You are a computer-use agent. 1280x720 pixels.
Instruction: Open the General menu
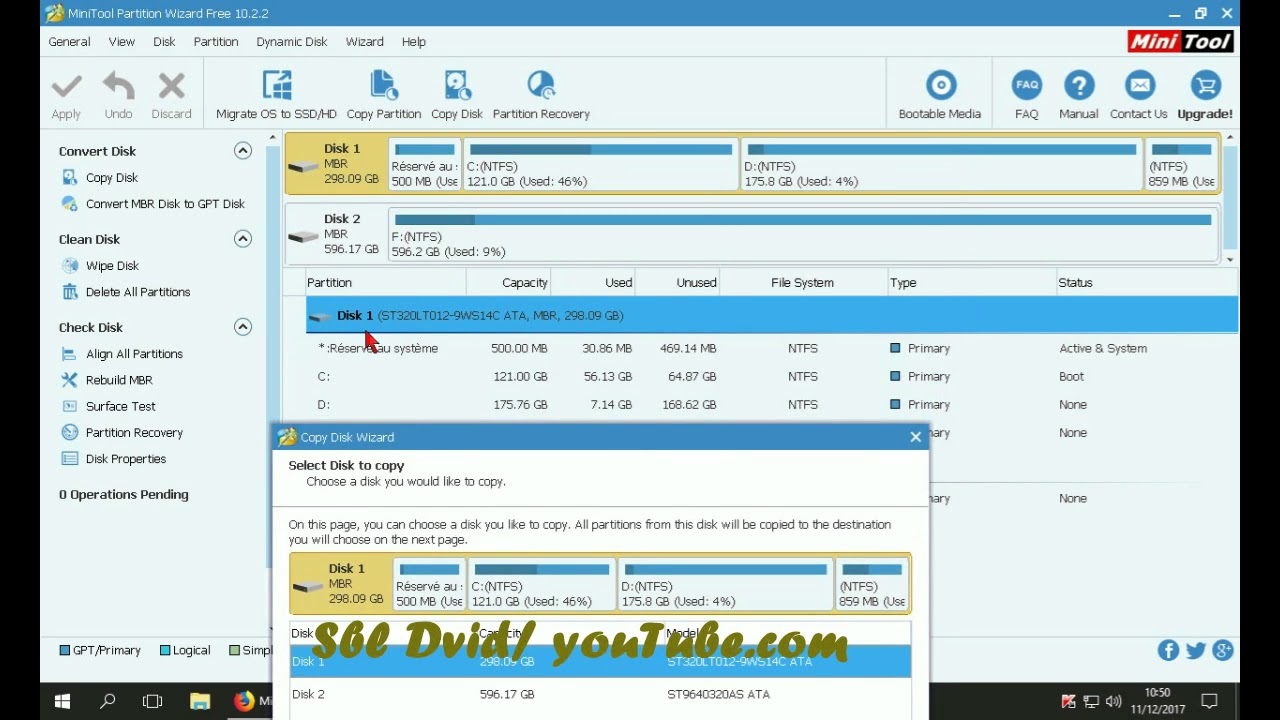[69, 42]
